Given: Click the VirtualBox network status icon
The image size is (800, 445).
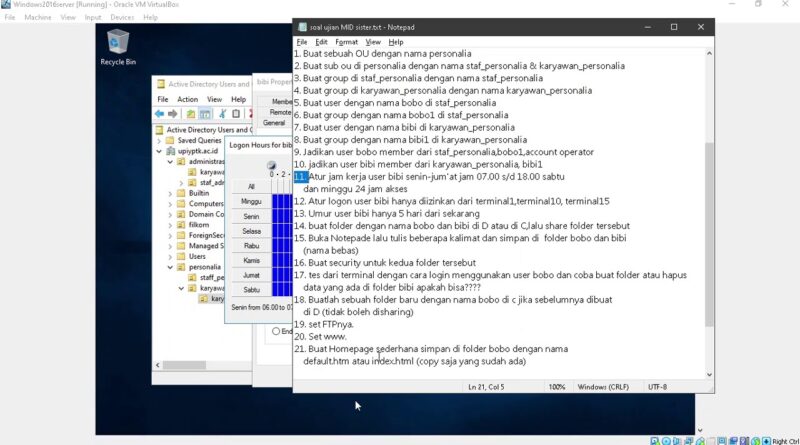Looking at the screenshot, I should (x=688, y=441).
